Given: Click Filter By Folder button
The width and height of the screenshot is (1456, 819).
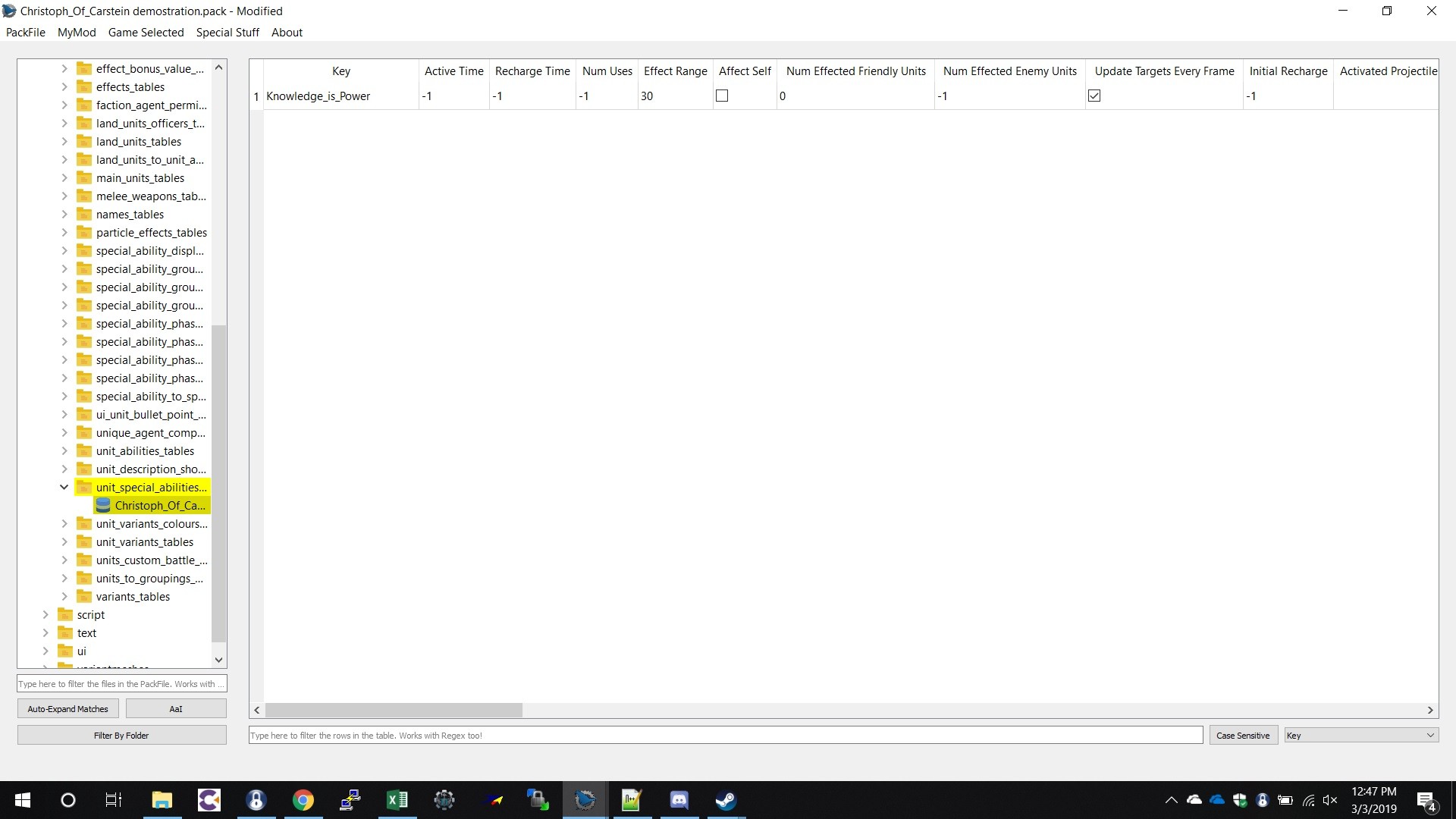Looking at the screenshot, I should (x=120, y=735).
